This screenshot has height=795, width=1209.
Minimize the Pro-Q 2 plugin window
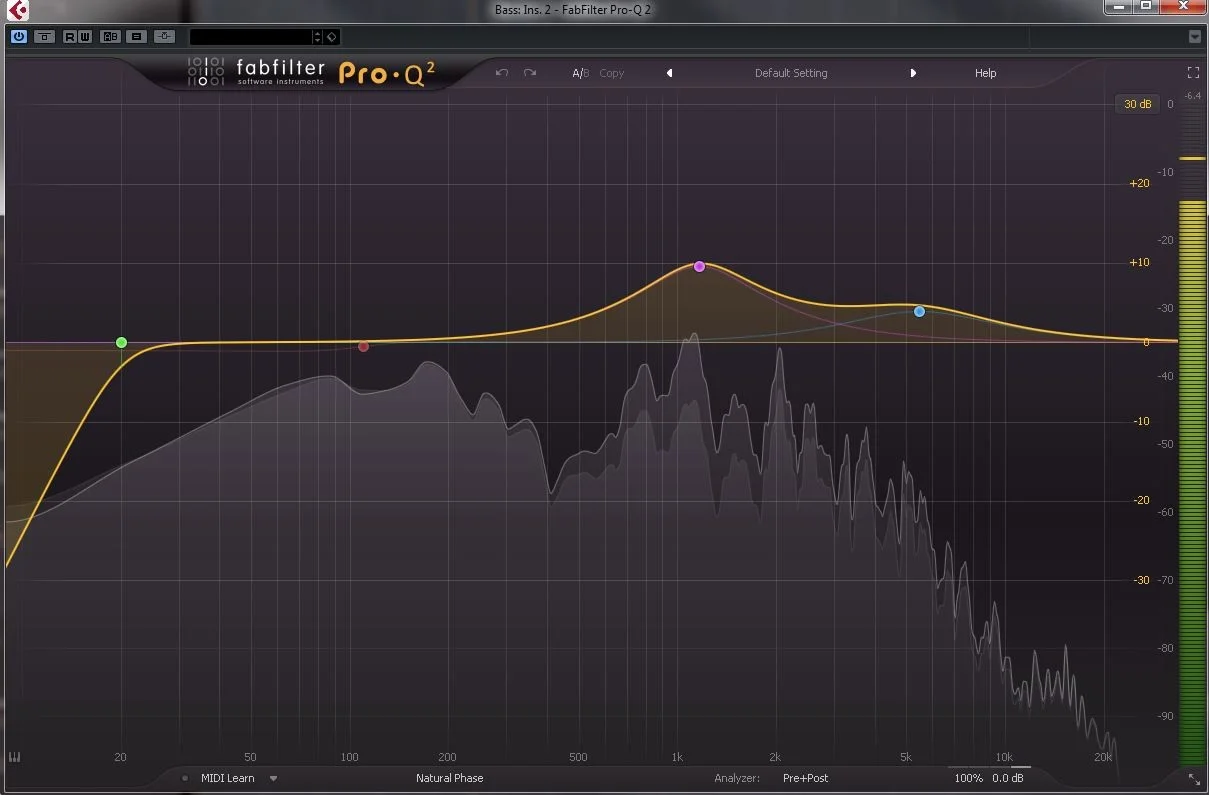tap(1119, 7)
